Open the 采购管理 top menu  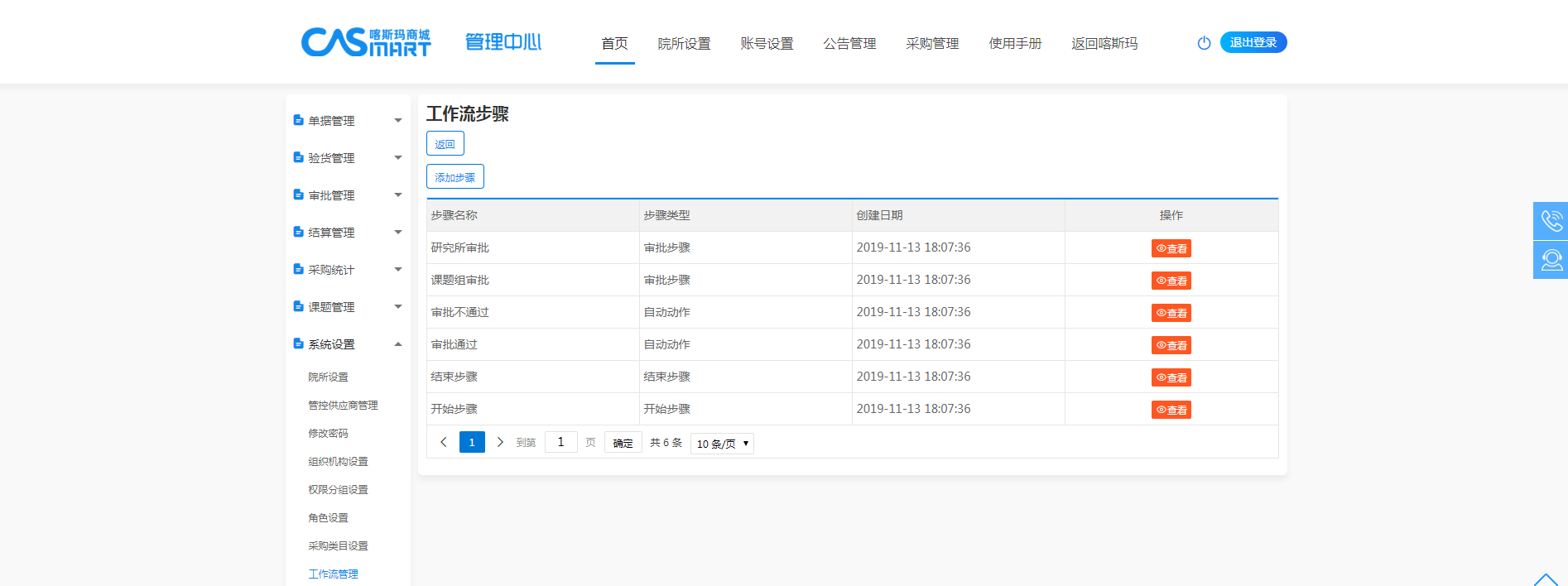[x=932, y=44]
